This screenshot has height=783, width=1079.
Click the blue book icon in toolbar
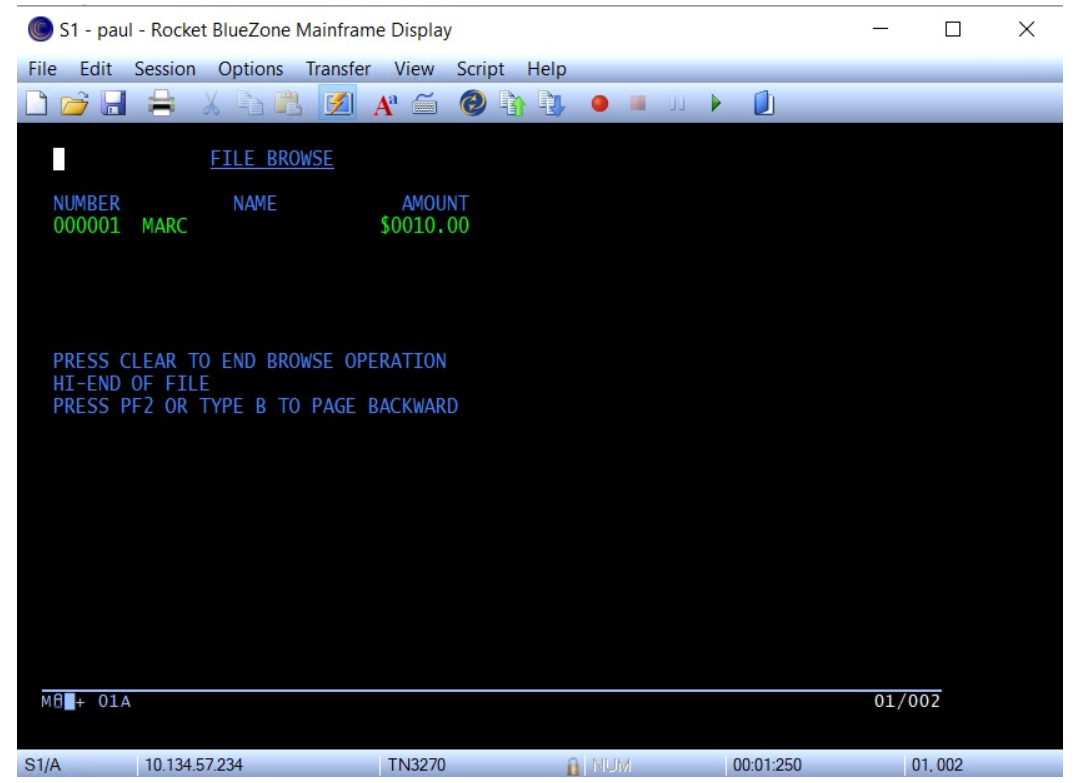760,104
